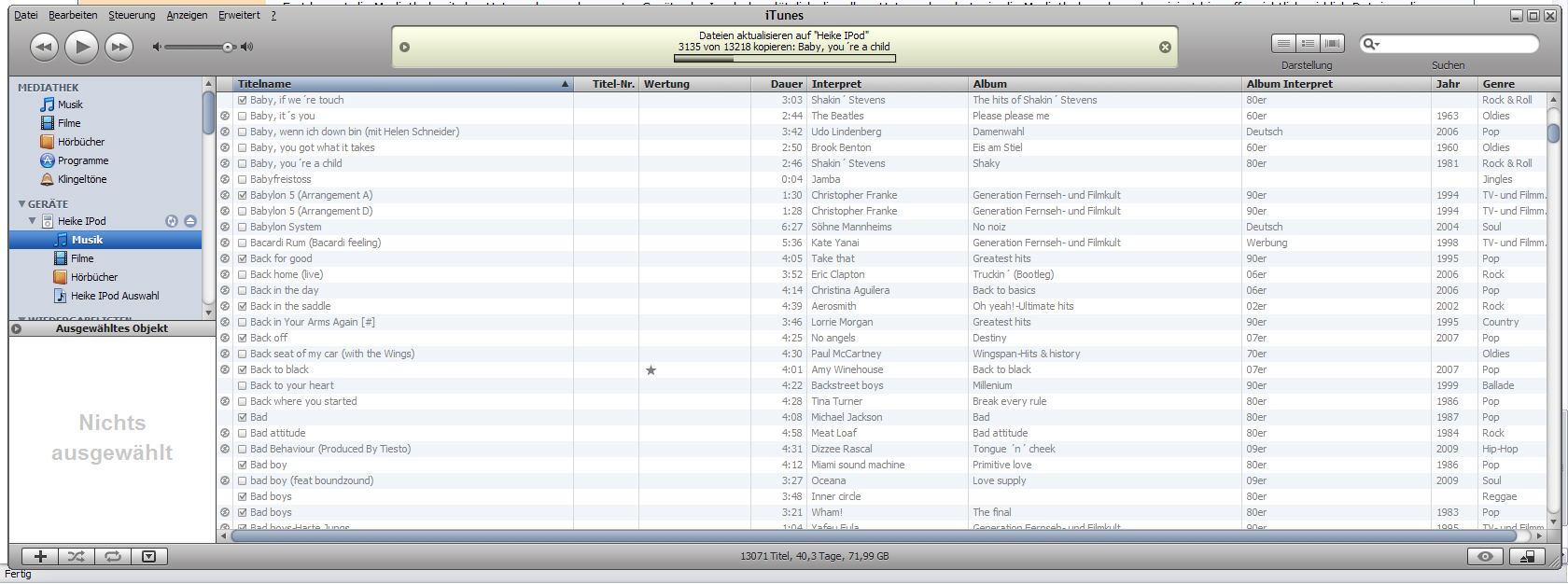The height and width of the screenshot is (584, 1568).
Task: Check the Back home (live) track
Action: tap(243, 274)
